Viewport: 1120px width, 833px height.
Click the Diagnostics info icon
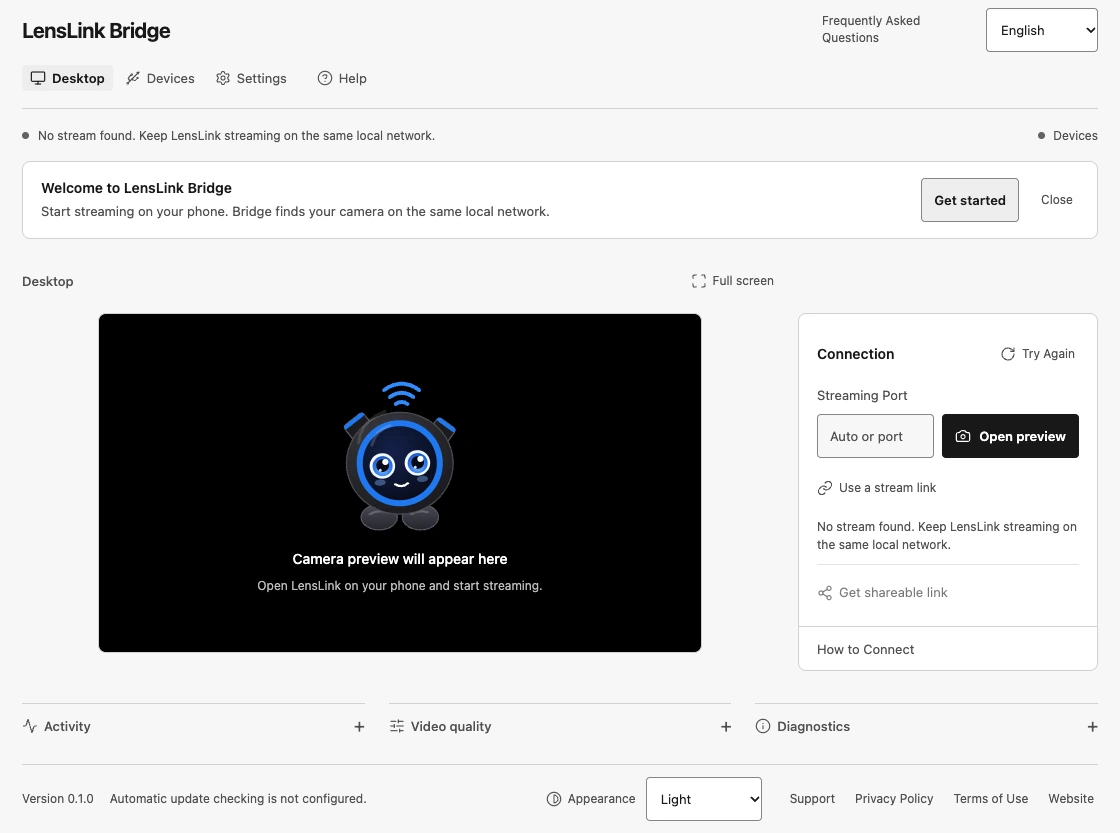[x=763, y=726]
